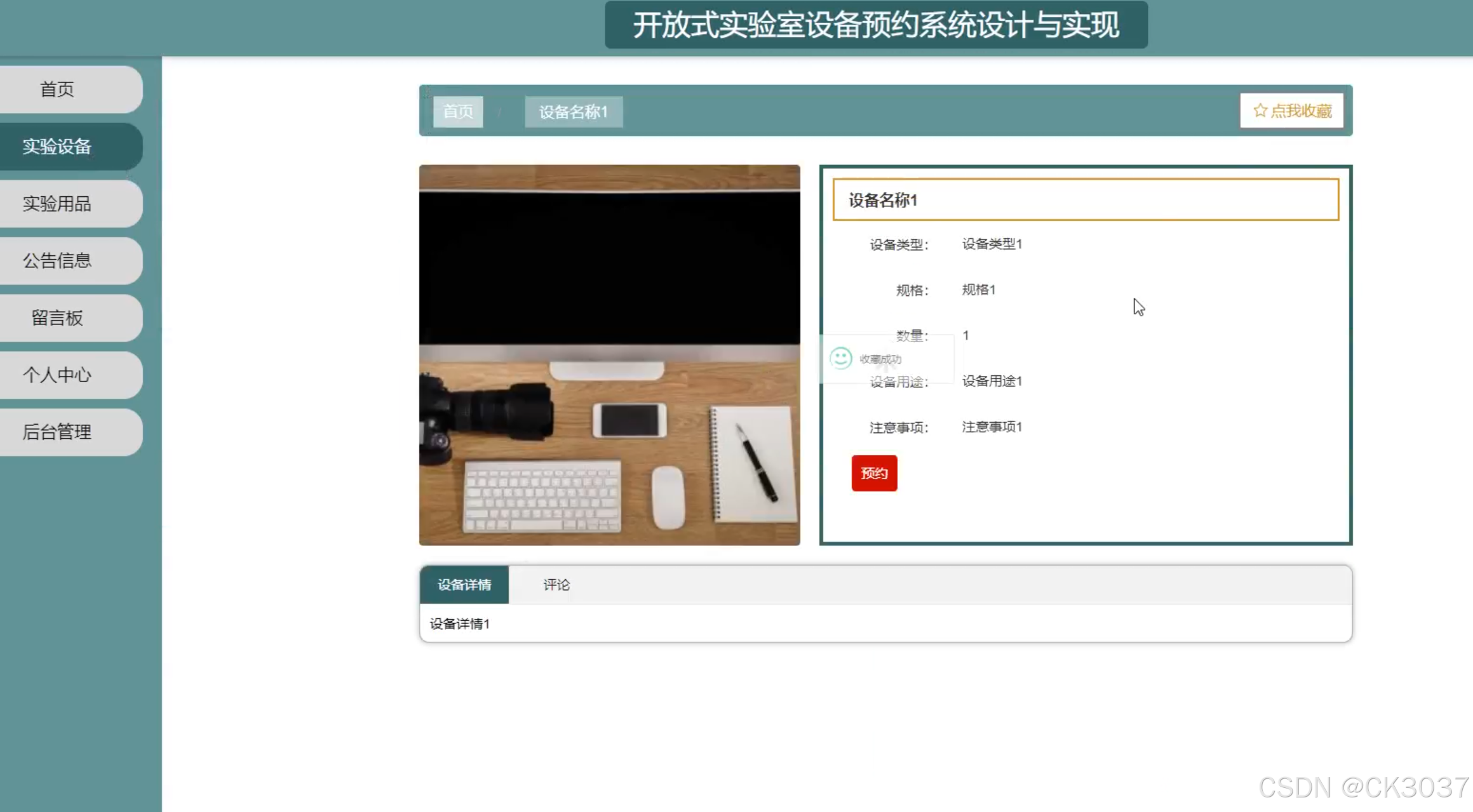Select 实验设备 in the sidebar
The width and height of the screenshot is (1473, 812).
(x=57, y=147)
